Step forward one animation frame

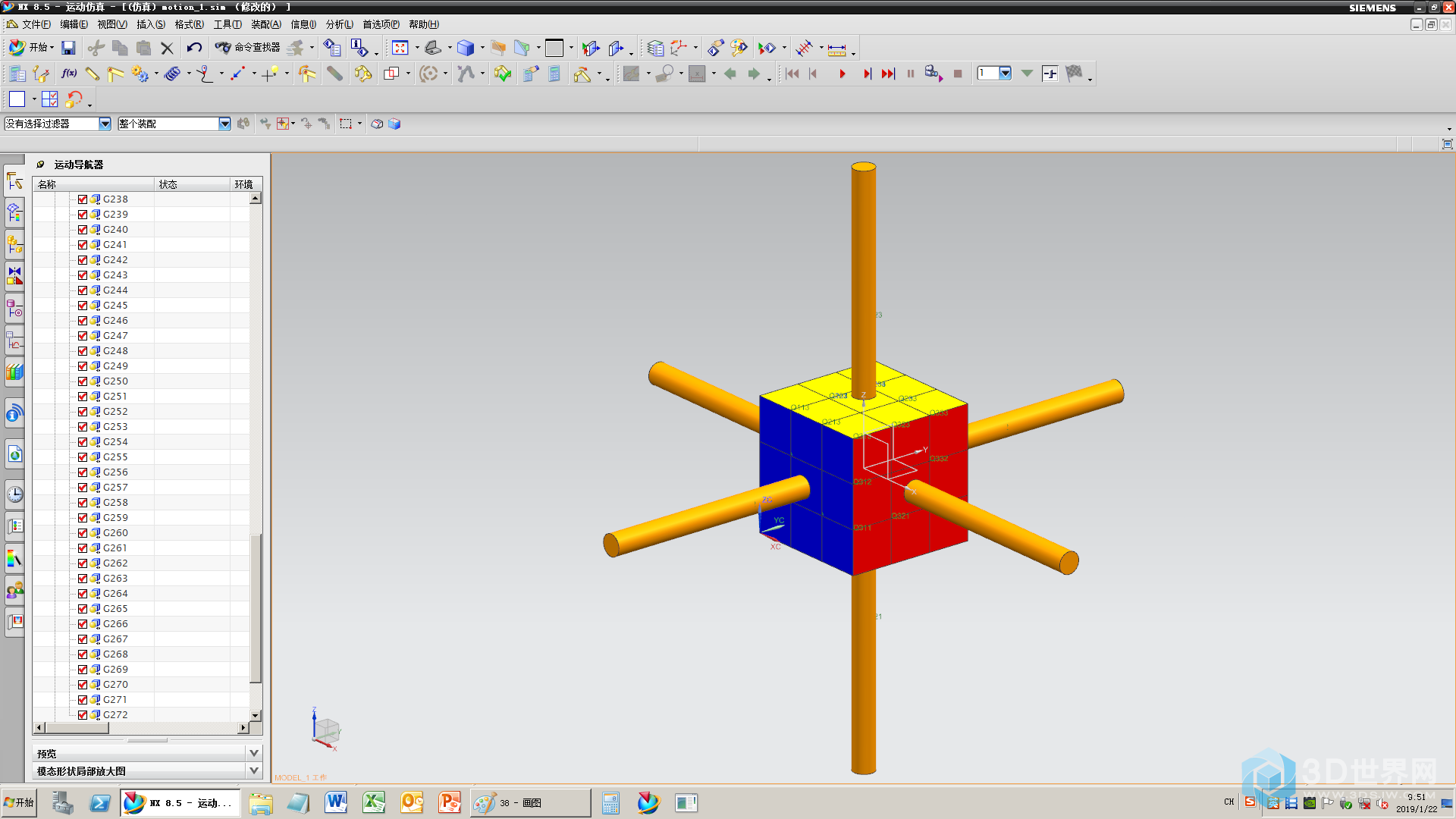(x=867, y=74)
